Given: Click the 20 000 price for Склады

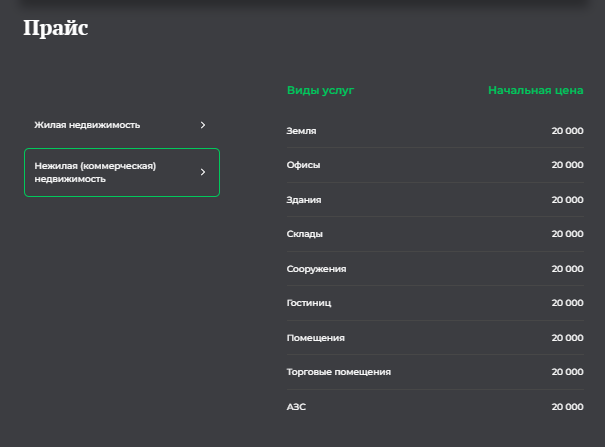Looking at the screenshot, I should click(x=566, y=234).
